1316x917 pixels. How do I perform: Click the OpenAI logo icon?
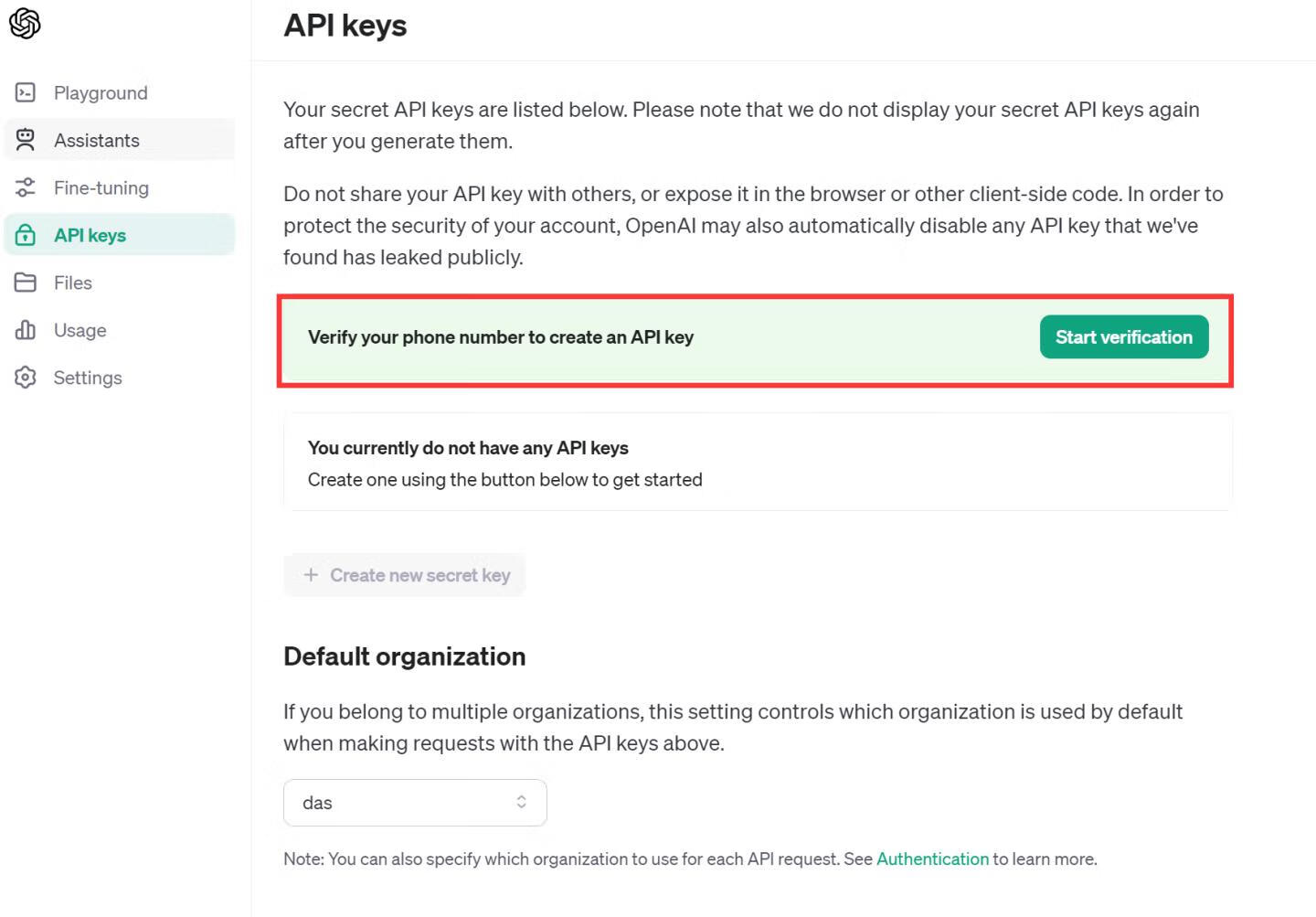[25, 24]
